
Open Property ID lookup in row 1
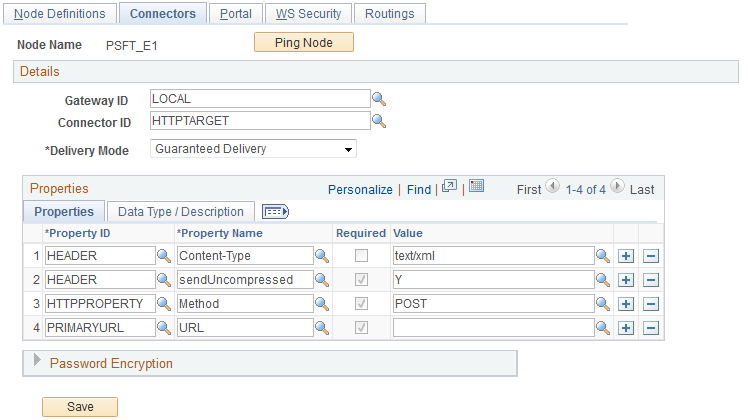click(x=164, y=256)
